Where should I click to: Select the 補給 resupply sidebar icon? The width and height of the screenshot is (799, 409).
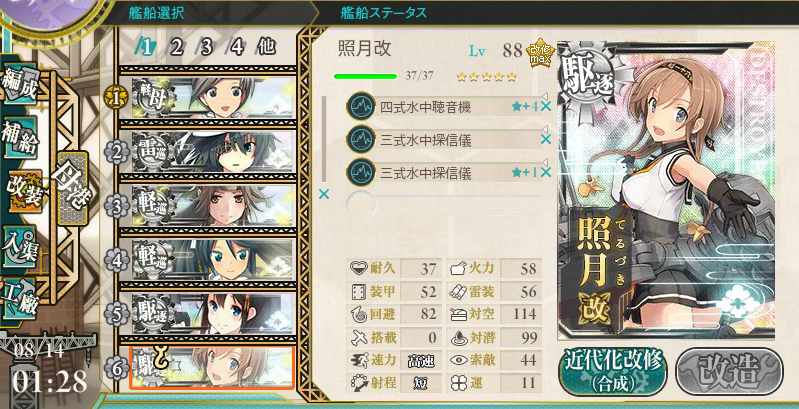point(20,137)
